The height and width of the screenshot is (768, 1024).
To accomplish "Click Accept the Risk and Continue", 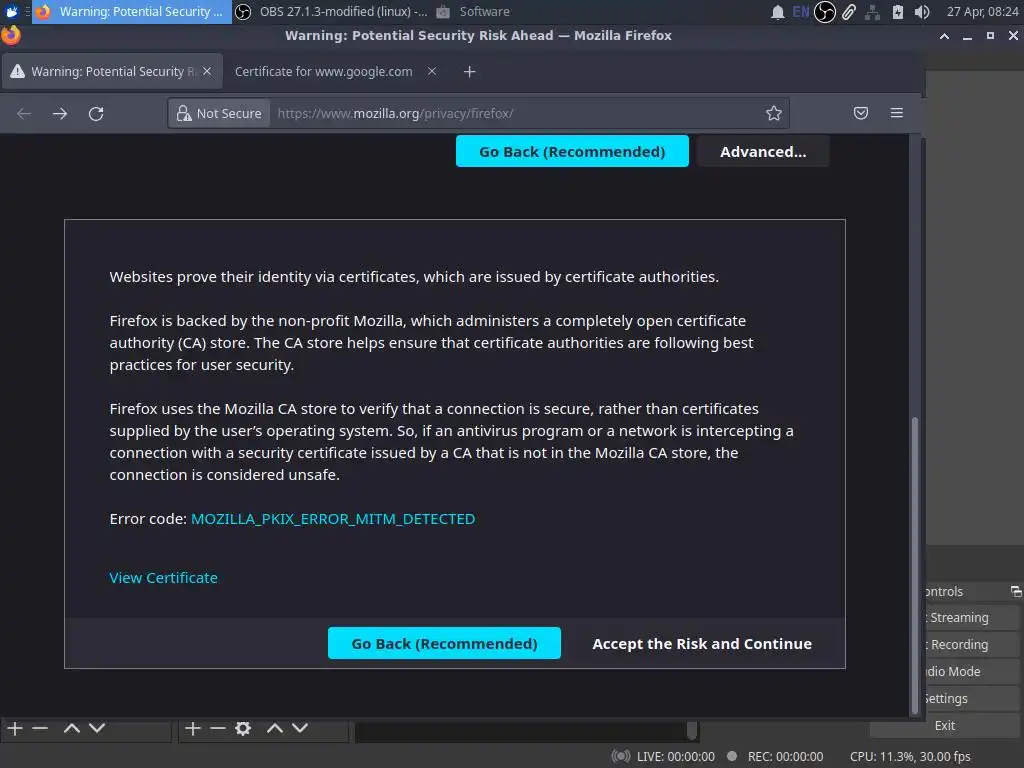I will coord(702,643).
